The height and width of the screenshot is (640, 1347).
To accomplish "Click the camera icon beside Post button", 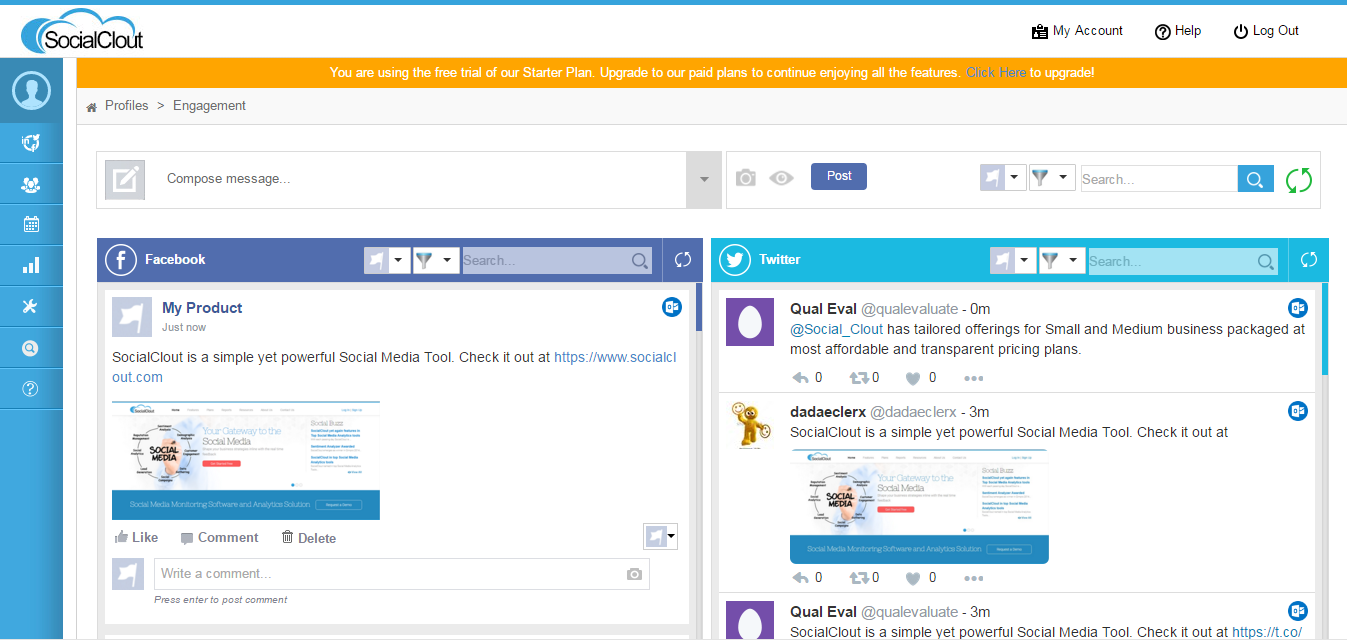I will click(x=745, y=178).
